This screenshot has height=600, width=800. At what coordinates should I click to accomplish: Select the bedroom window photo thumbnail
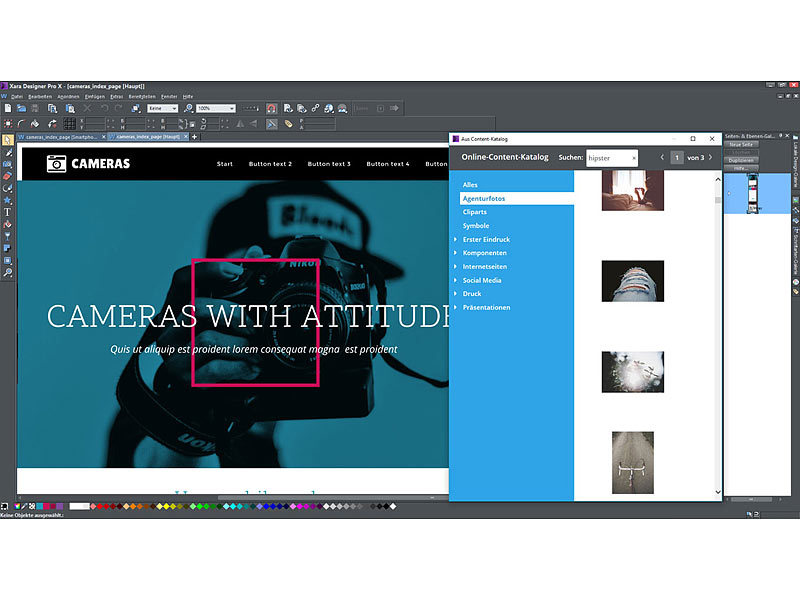pyautogui.click(x=633, y=190)
